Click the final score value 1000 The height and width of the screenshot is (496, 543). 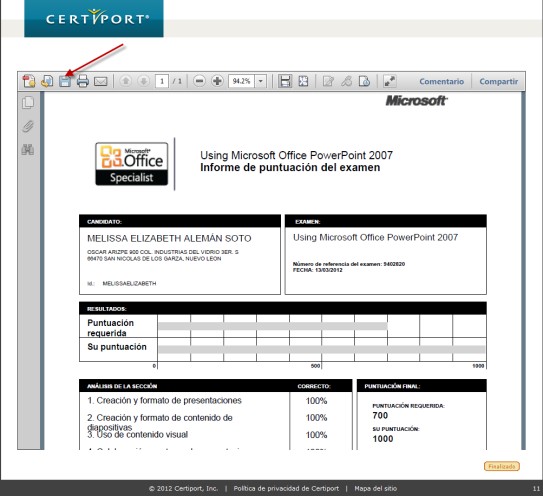[383, 439]
